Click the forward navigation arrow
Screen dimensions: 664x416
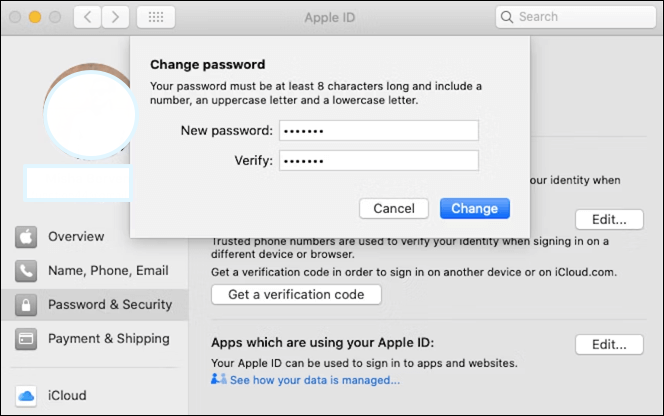coord(117,17)
